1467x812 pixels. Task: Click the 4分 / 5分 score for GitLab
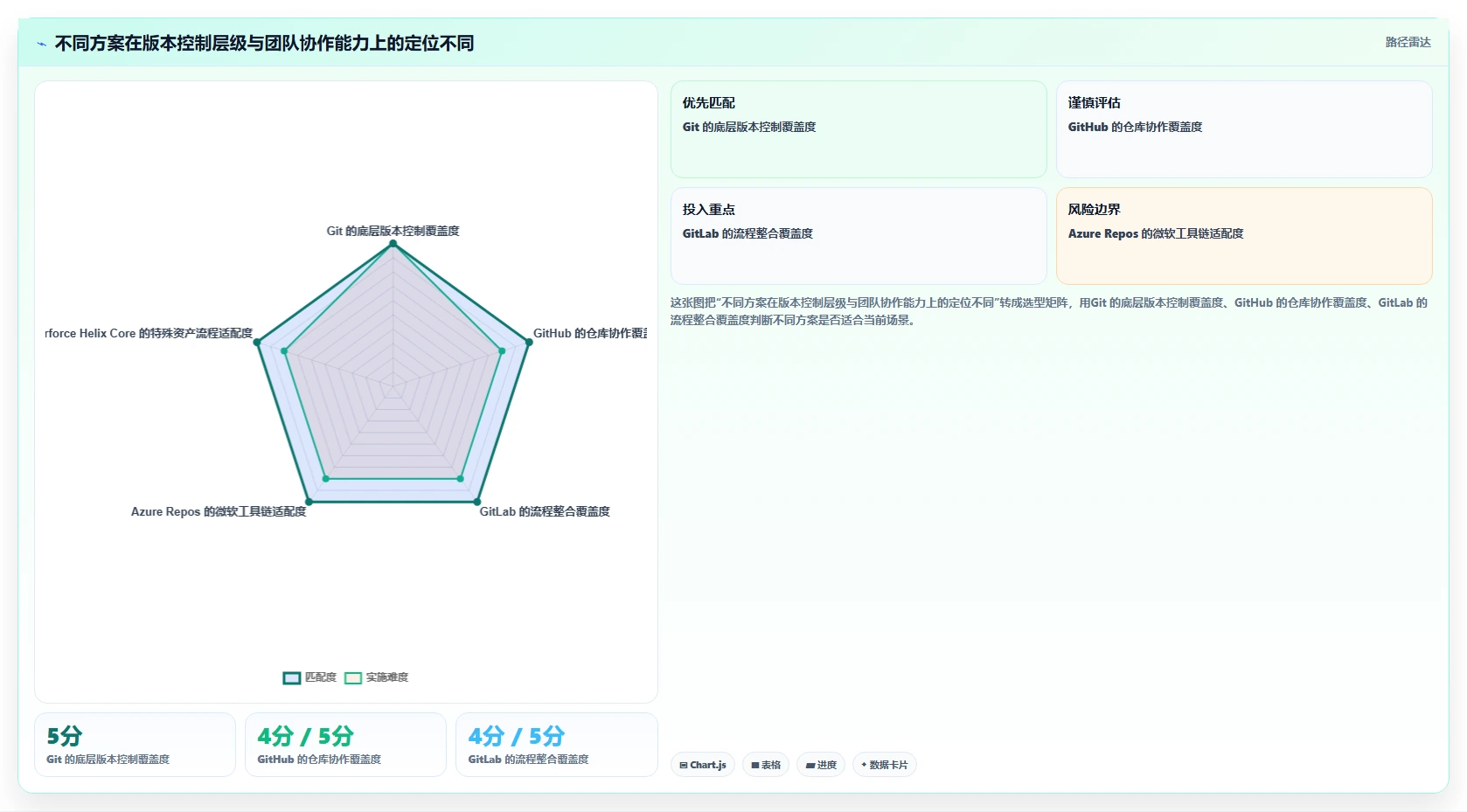point(517,736)
